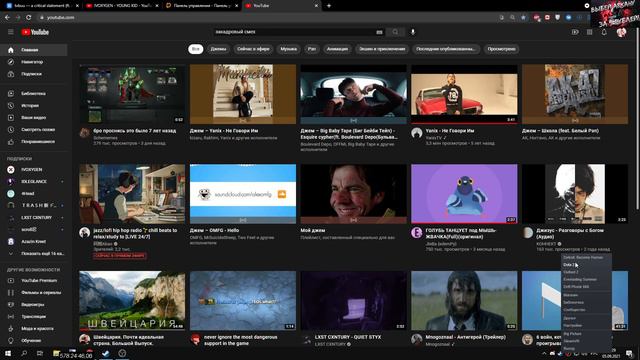Open Понравившиеся liked videos

coord(34,142)
